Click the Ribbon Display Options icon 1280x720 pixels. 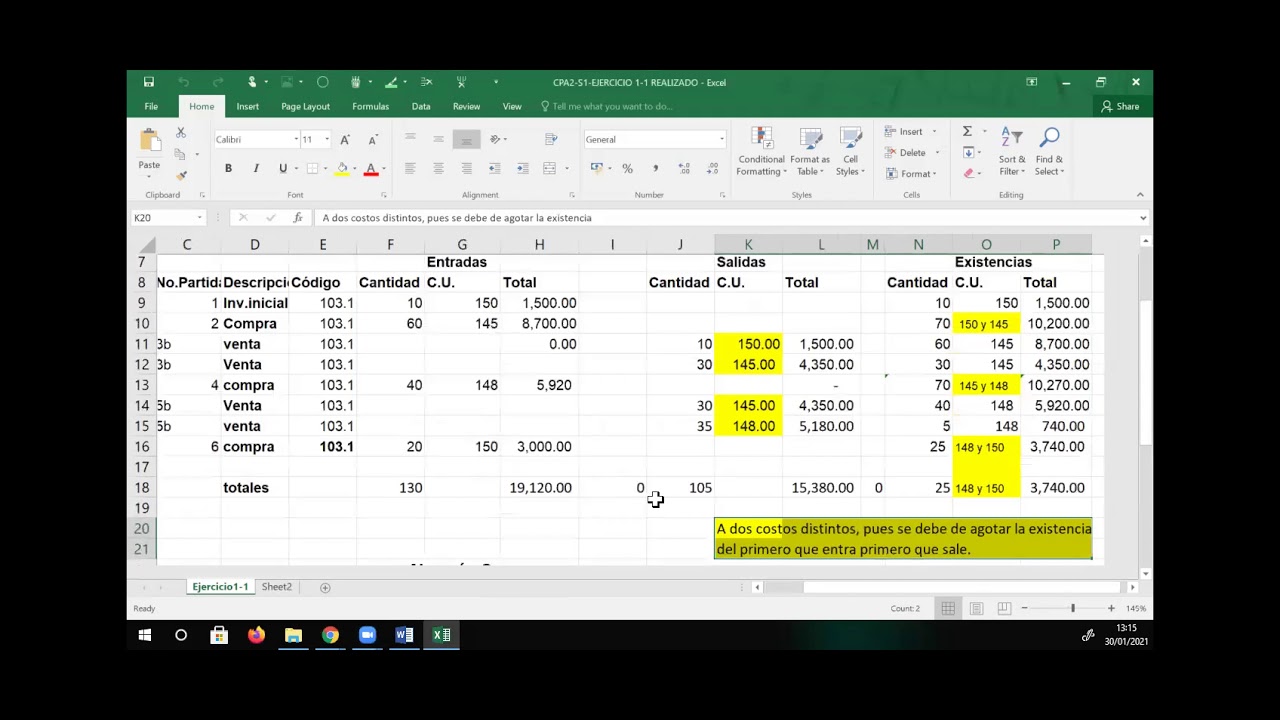click(1032, 82)
